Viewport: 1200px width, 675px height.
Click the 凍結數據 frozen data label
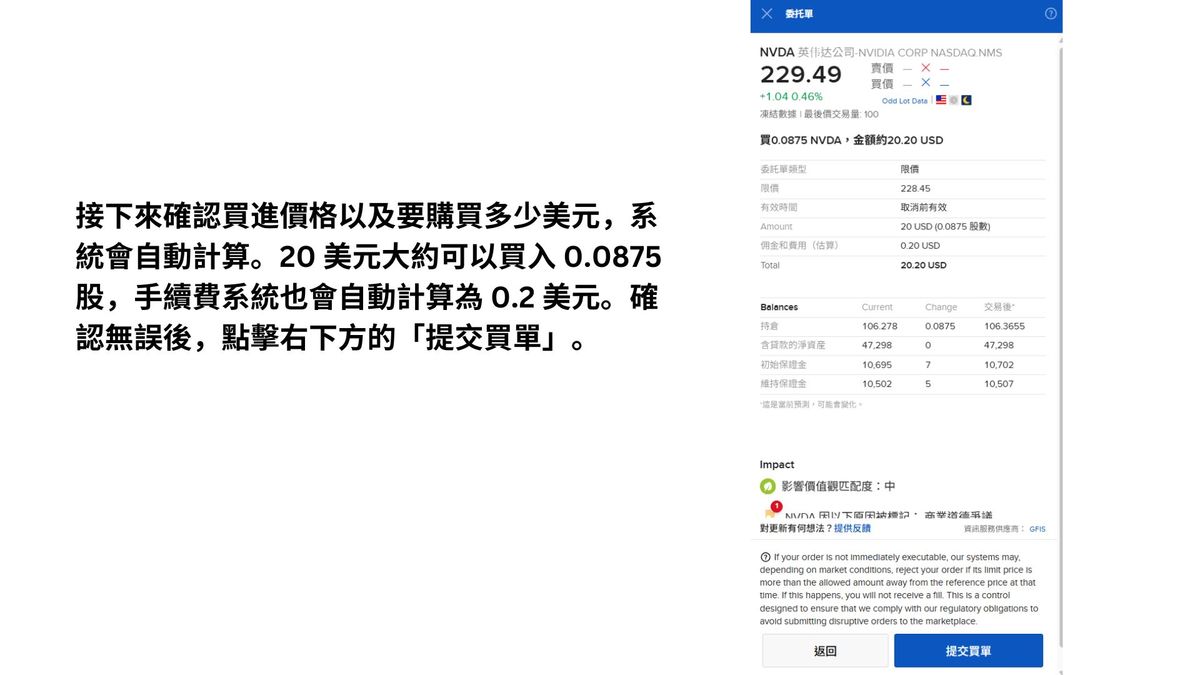point(779,114)
